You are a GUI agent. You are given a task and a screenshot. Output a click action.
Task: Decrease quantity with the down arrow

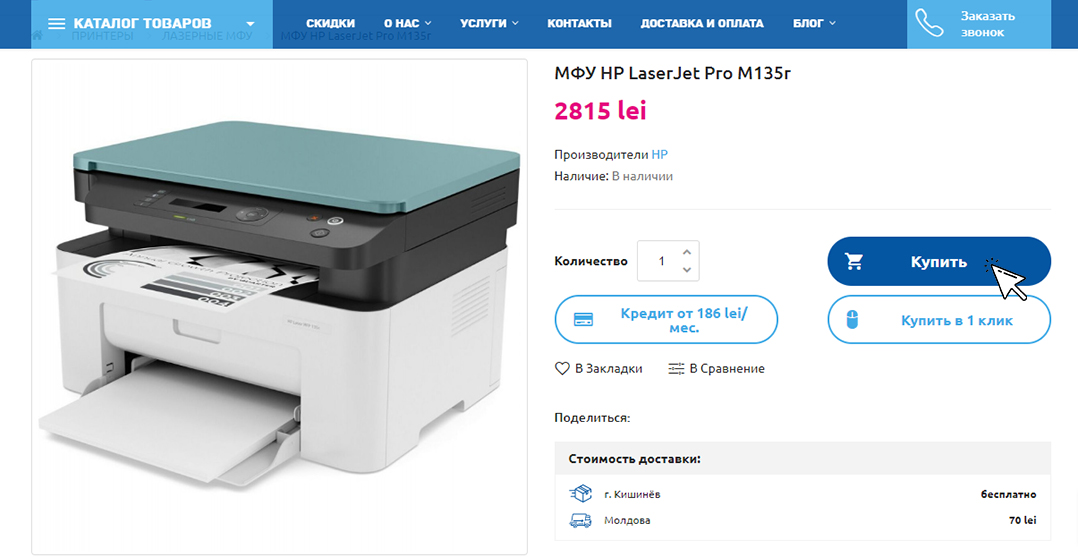pyautogui.click(x=686, y=270)
